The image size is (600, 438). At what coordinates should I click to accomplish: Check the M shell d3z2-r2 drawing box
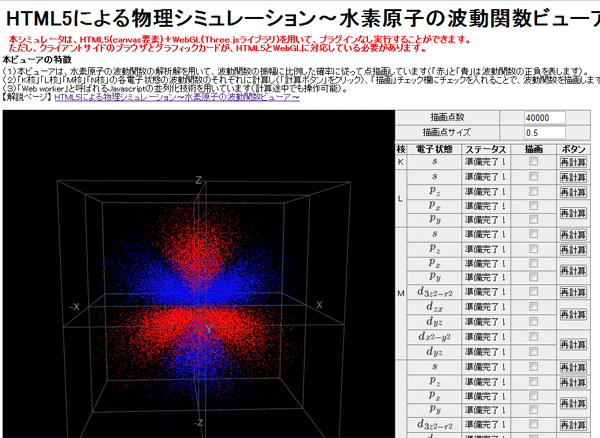pos(533,292)
